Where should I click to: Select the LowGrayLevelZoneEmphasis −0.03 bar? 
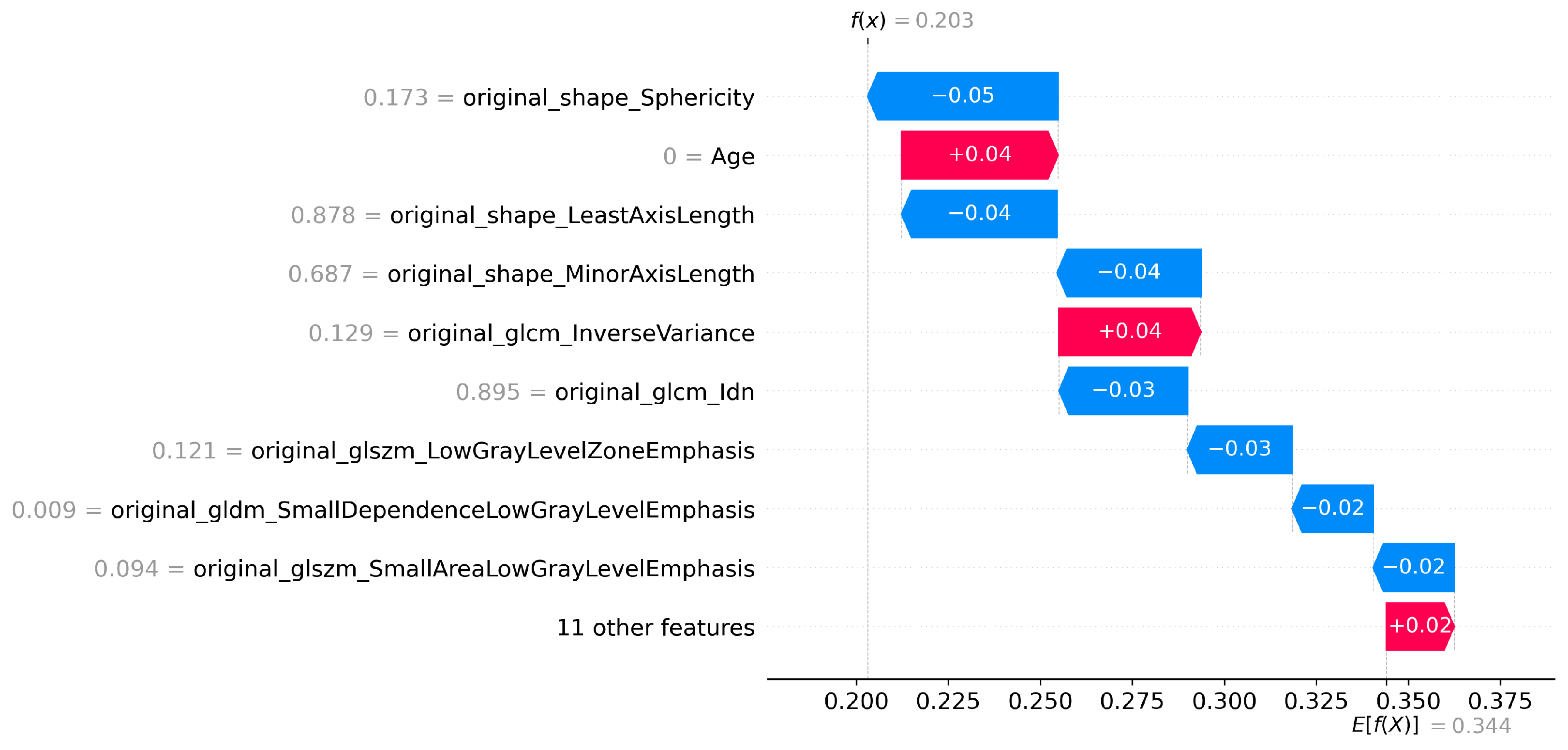tap(1240, 450)
